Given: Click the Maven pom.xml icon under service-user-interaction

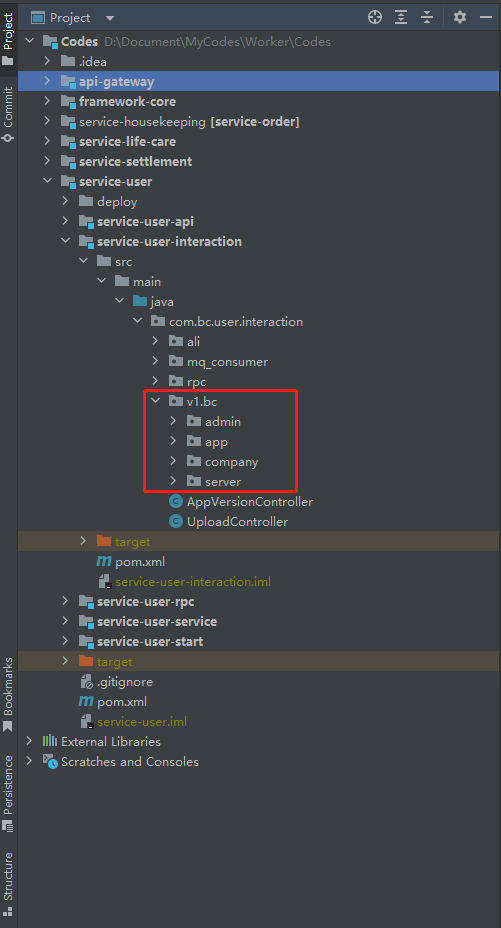Looking at the screenshot, I should pos(104,562).
